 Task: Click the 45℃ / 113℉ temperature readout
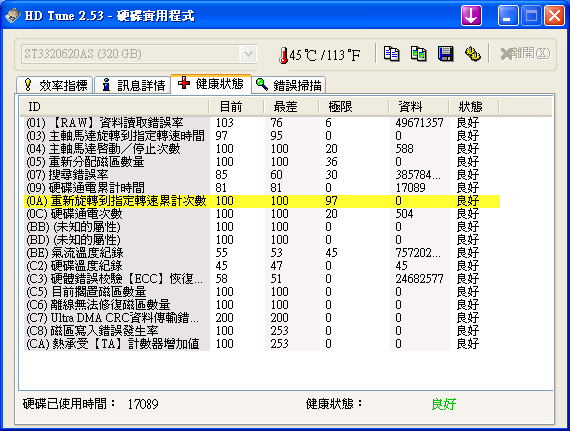pos(325,55)
